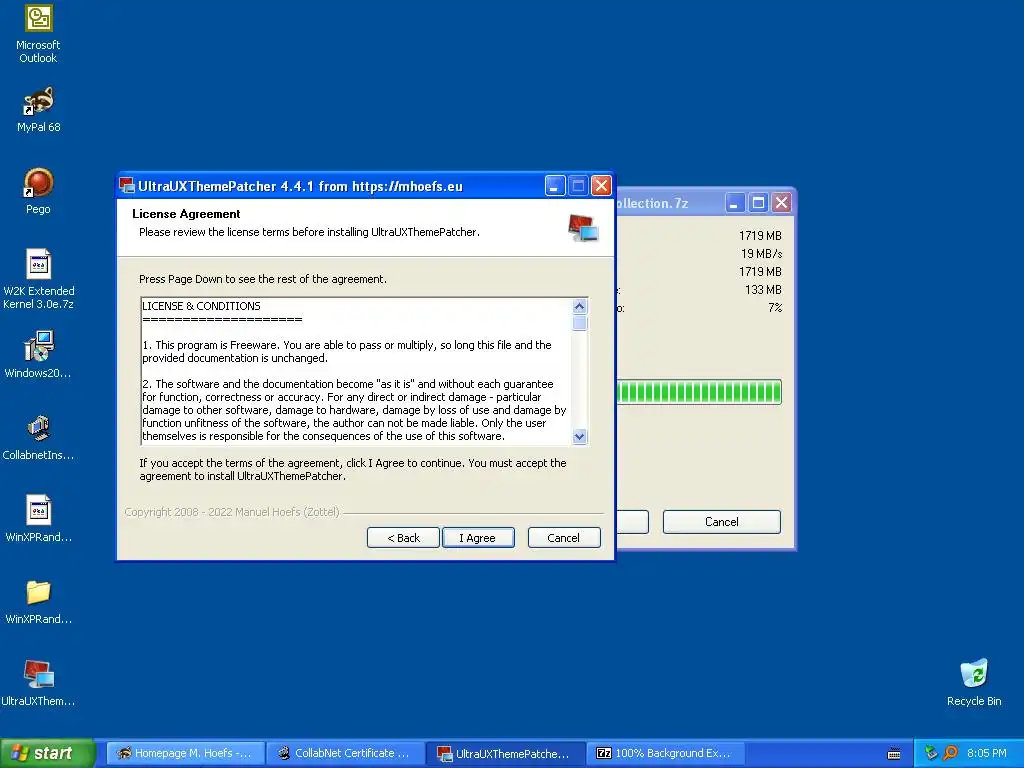Select the CollabnetIns... desktop icon
Screen dimensions: 1024x768
(x=38, y=438)
